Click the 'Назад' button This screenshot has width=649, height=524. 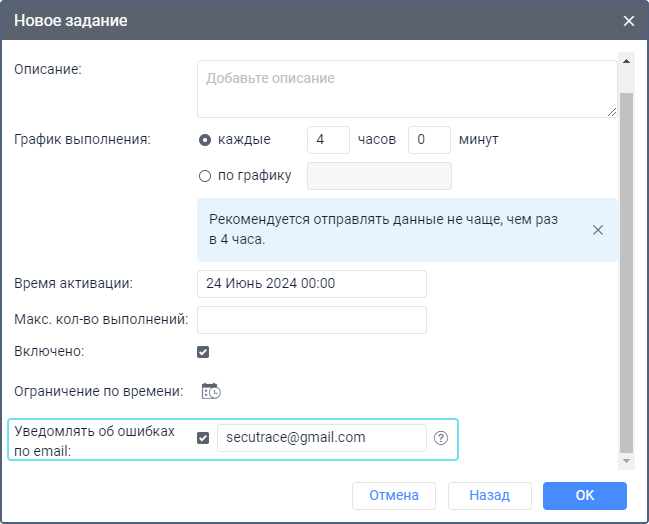[489, 495]
